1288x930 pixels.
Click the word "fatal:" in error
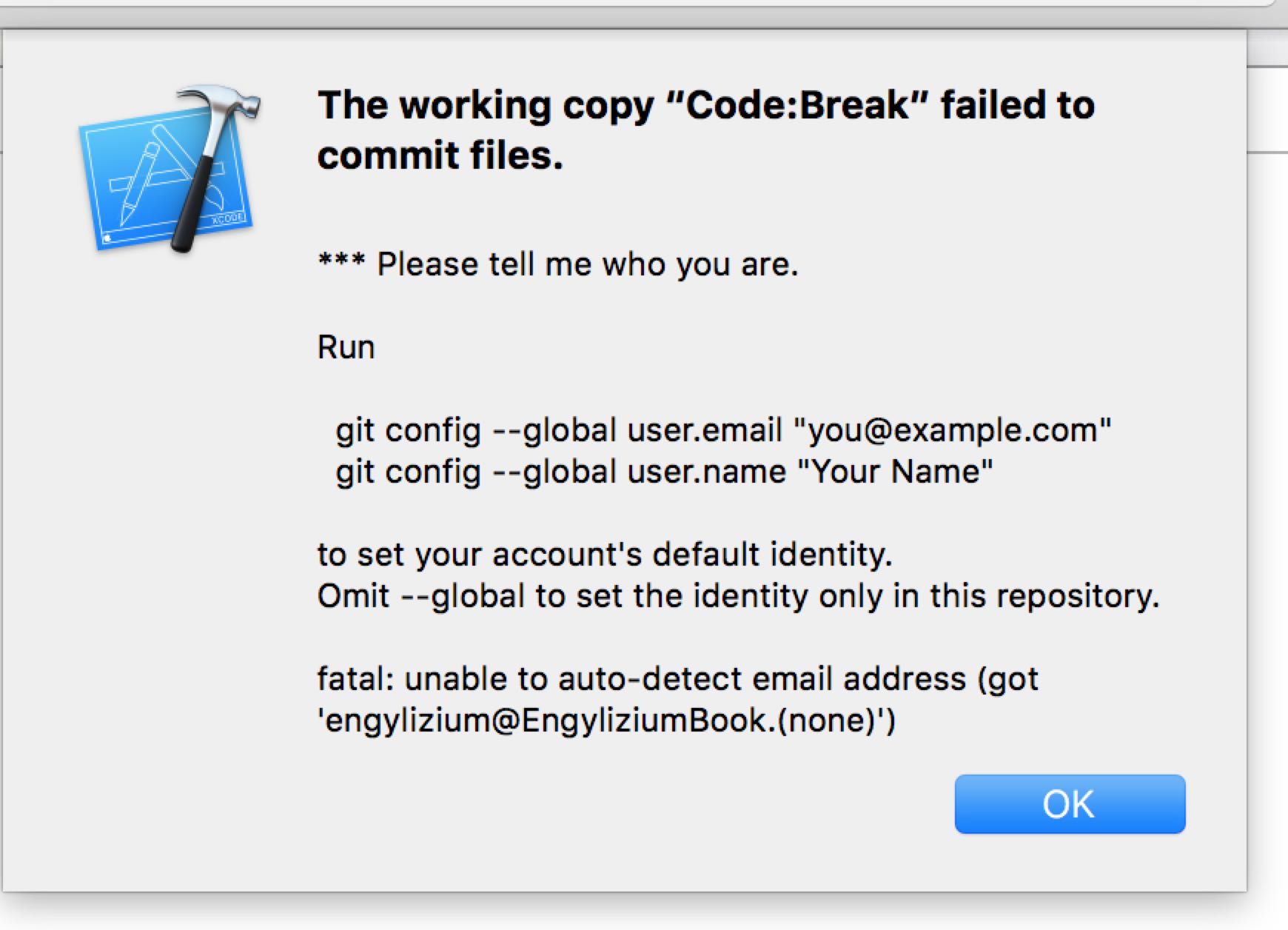pos(355,679)
